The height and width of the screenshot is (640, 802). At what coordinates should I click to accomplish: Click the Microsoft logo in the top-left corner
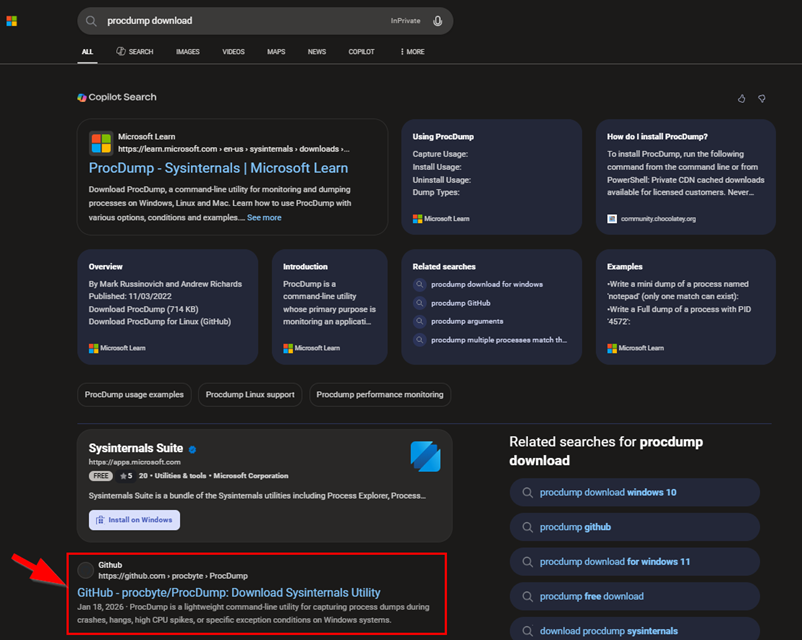click(x=12, y=20)
